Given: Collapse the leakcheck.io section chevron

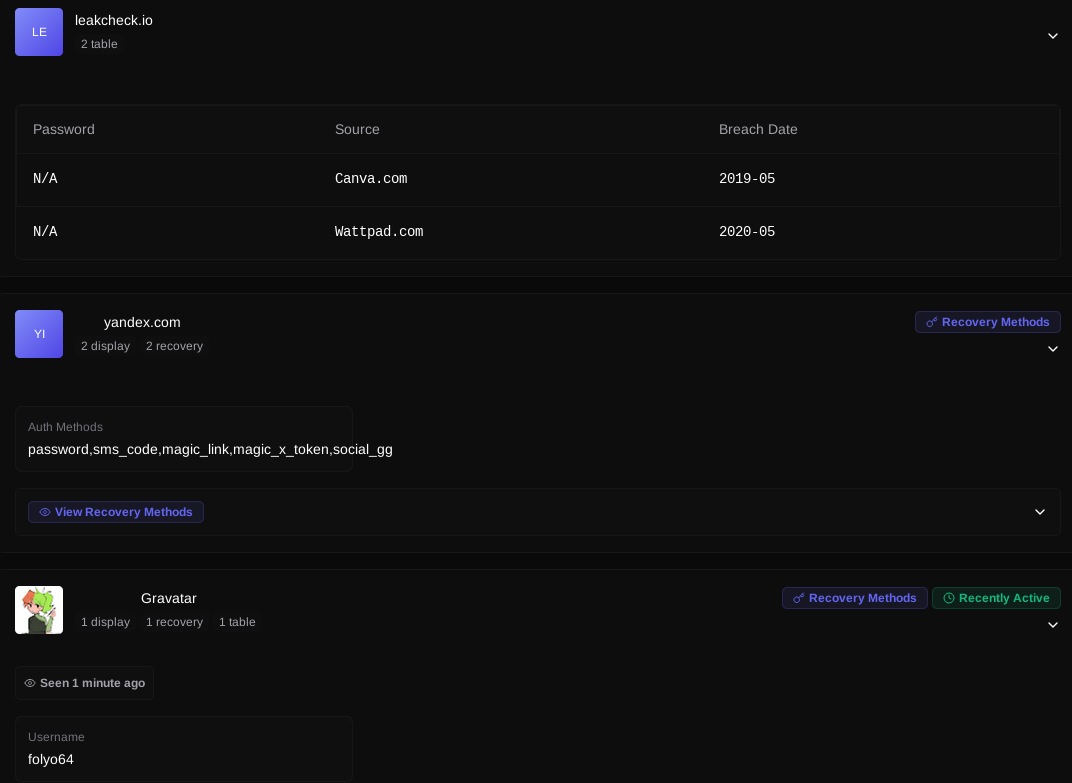Looking at the screenshot, I should point(1053,36).
